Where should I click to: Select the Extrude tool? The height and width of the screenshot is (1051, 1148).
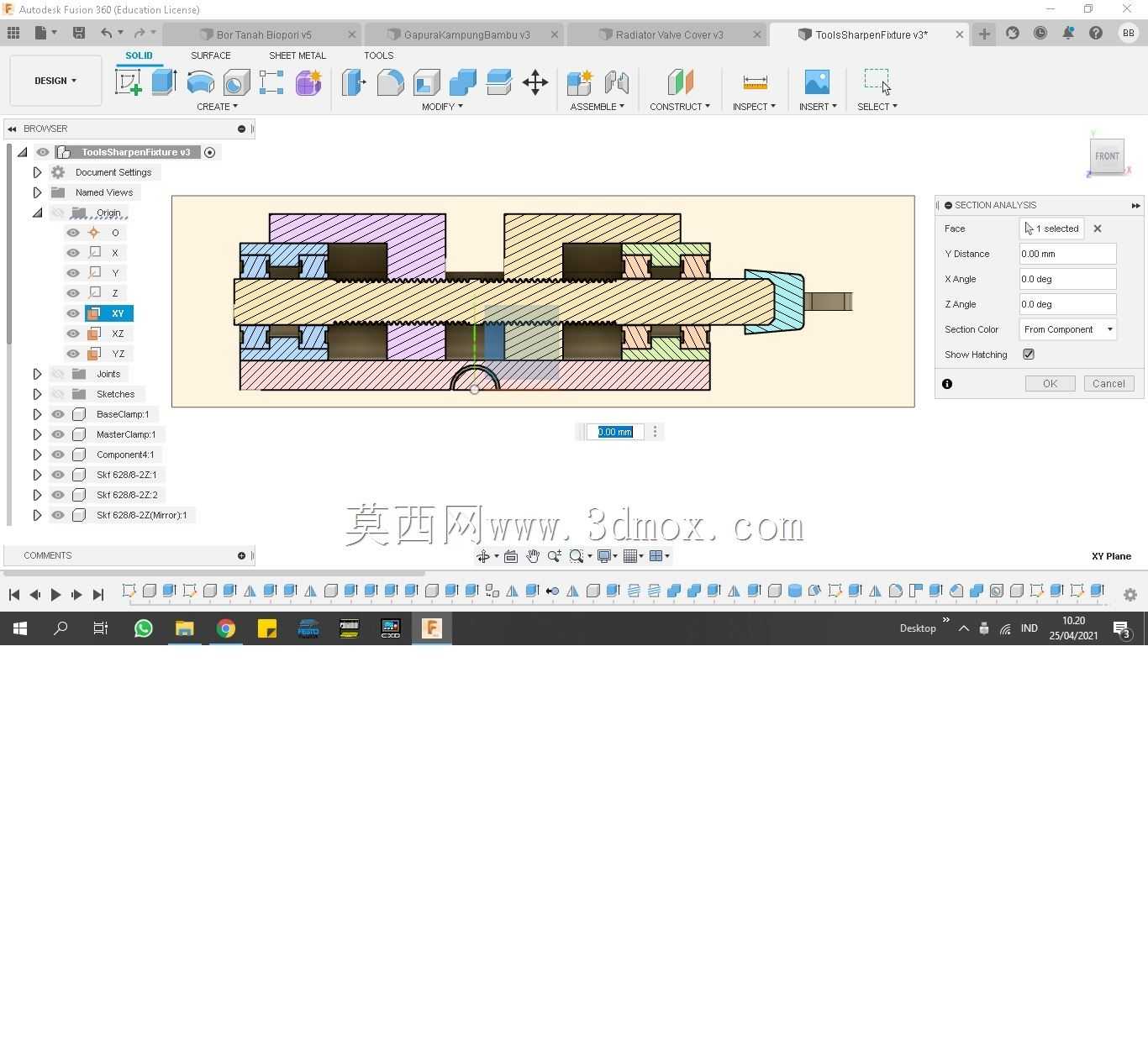pos(164,82)
